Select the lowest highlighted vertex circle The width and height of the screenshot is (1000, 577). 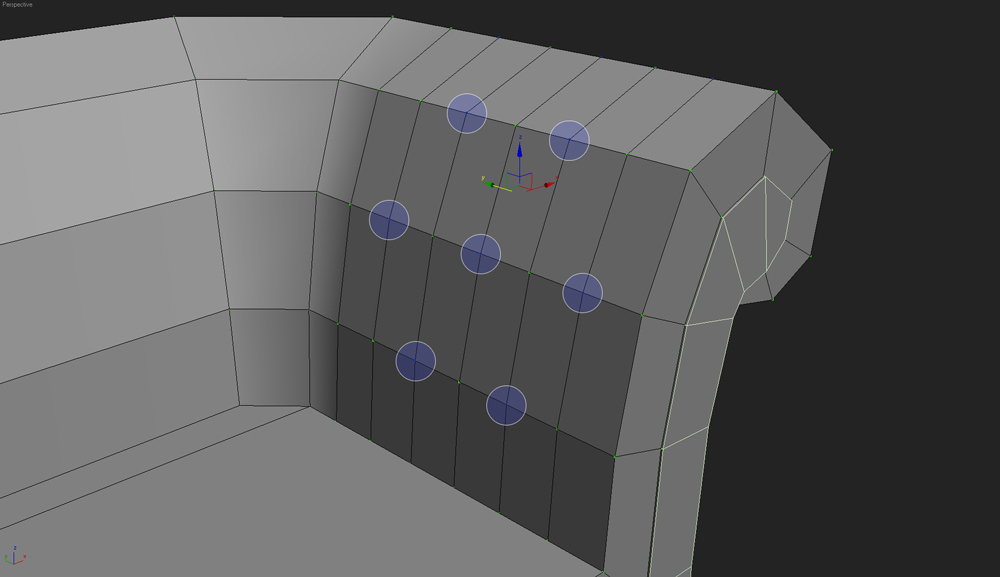click(506, 405)
